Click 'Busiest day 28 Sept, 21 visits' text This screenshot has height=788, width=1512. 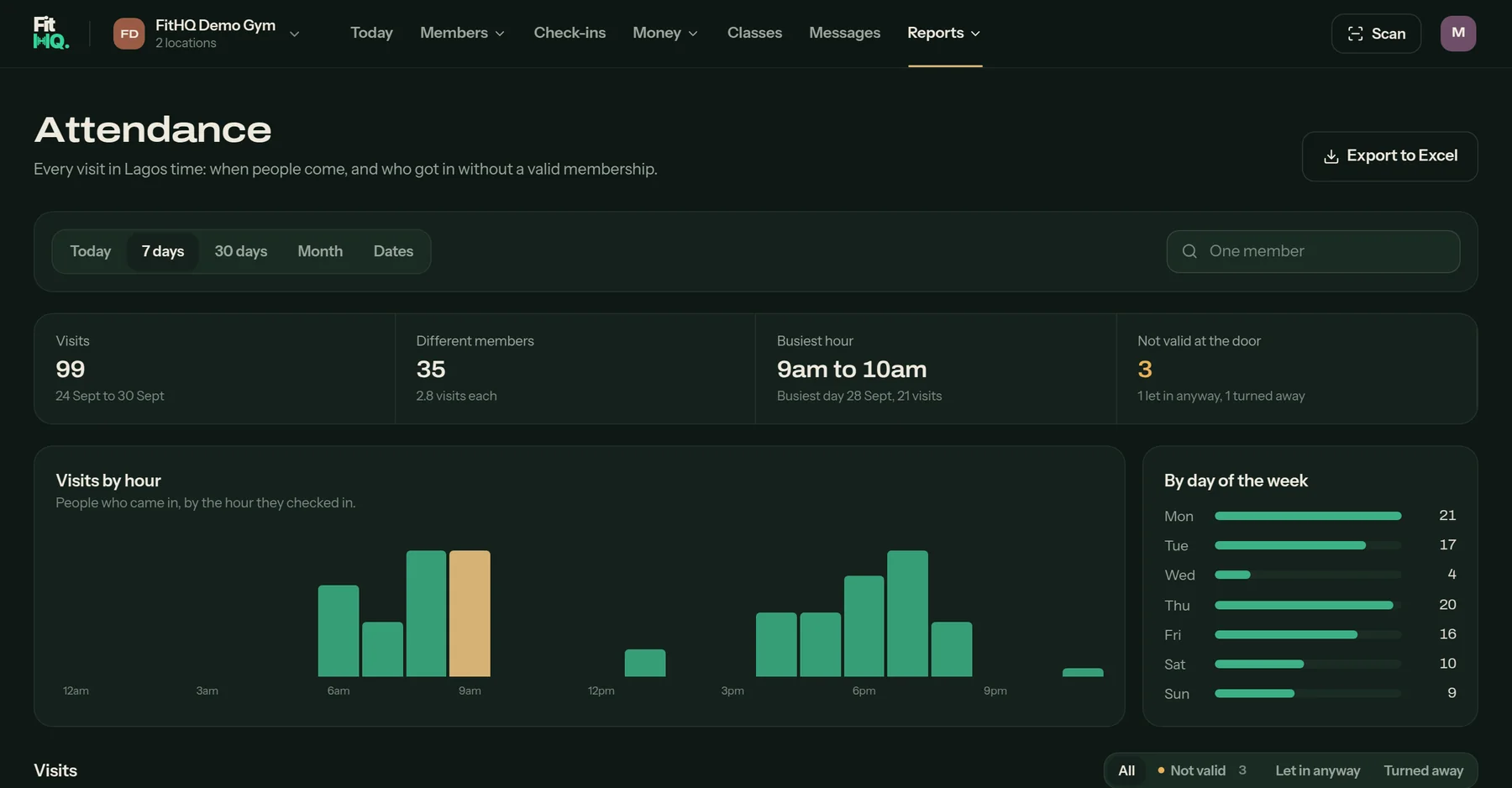pyautogui.click(x=859, y=396)
